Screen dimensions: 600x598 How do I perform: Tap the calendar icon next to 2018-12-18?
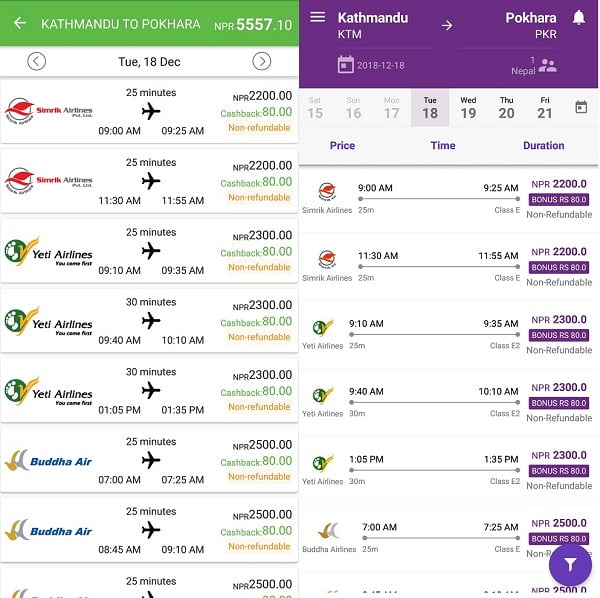346,65
